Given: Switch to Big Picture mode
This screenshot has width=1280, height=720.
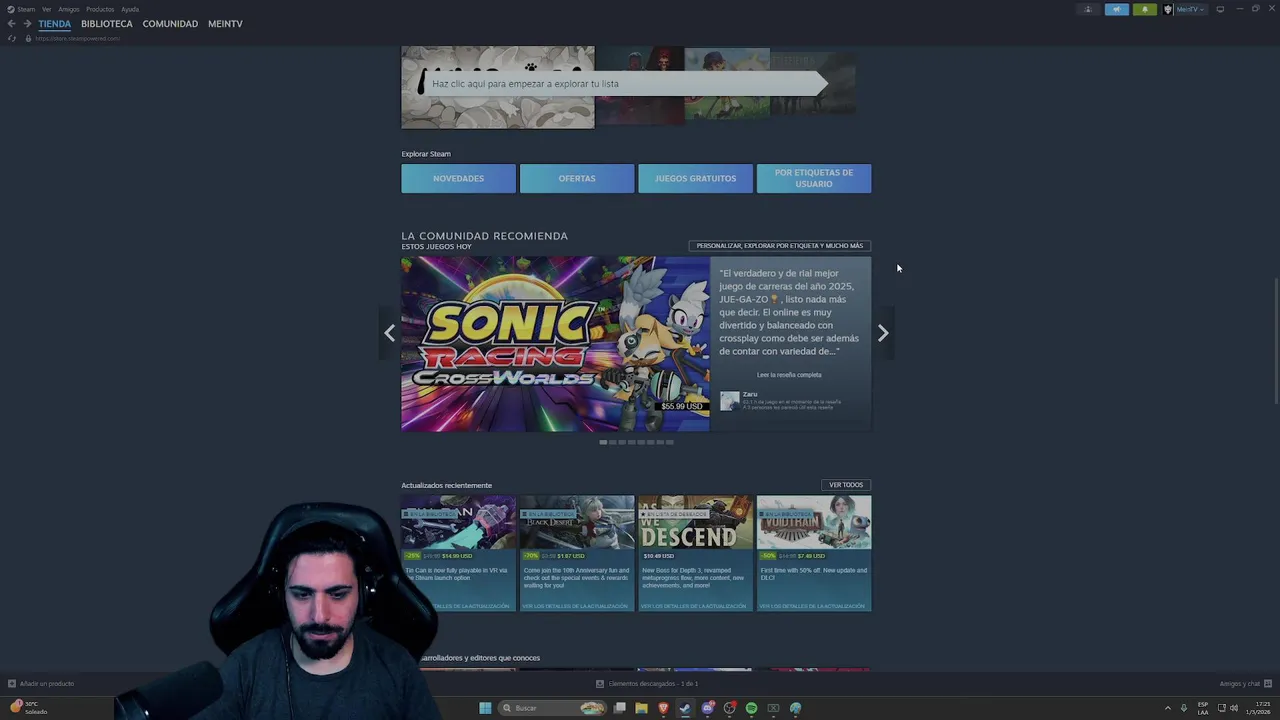Looking at the screenshot, I should [x=1220, y=9].
